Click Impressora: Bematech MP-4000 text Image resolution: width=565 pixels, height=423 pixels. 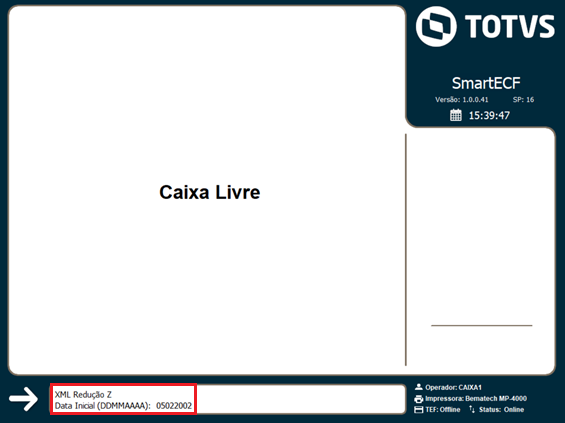click(476, 398)
